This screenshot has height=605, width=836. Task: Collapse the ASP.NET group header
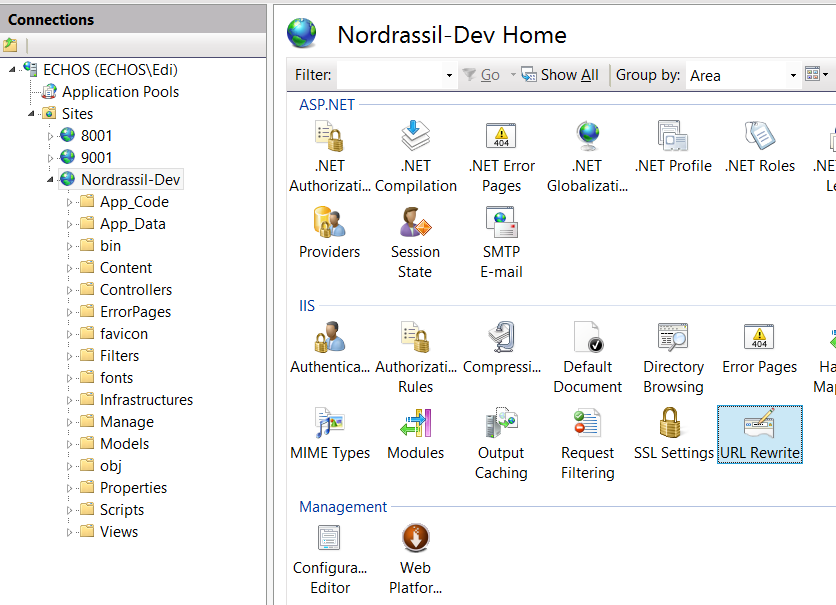point(327,104)
